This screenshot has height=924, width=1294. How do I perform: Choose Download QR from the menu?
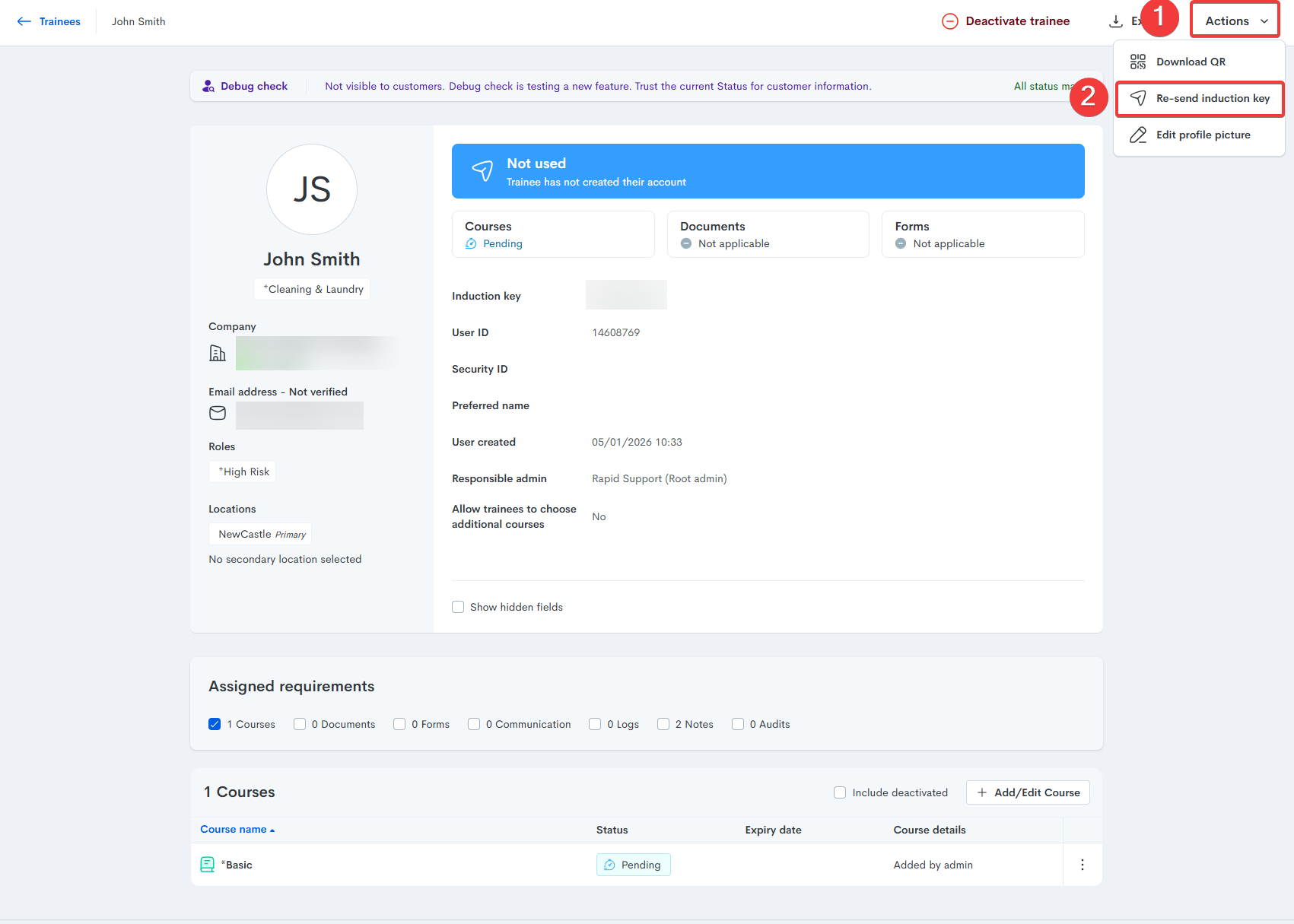[x=1191, y=62]
